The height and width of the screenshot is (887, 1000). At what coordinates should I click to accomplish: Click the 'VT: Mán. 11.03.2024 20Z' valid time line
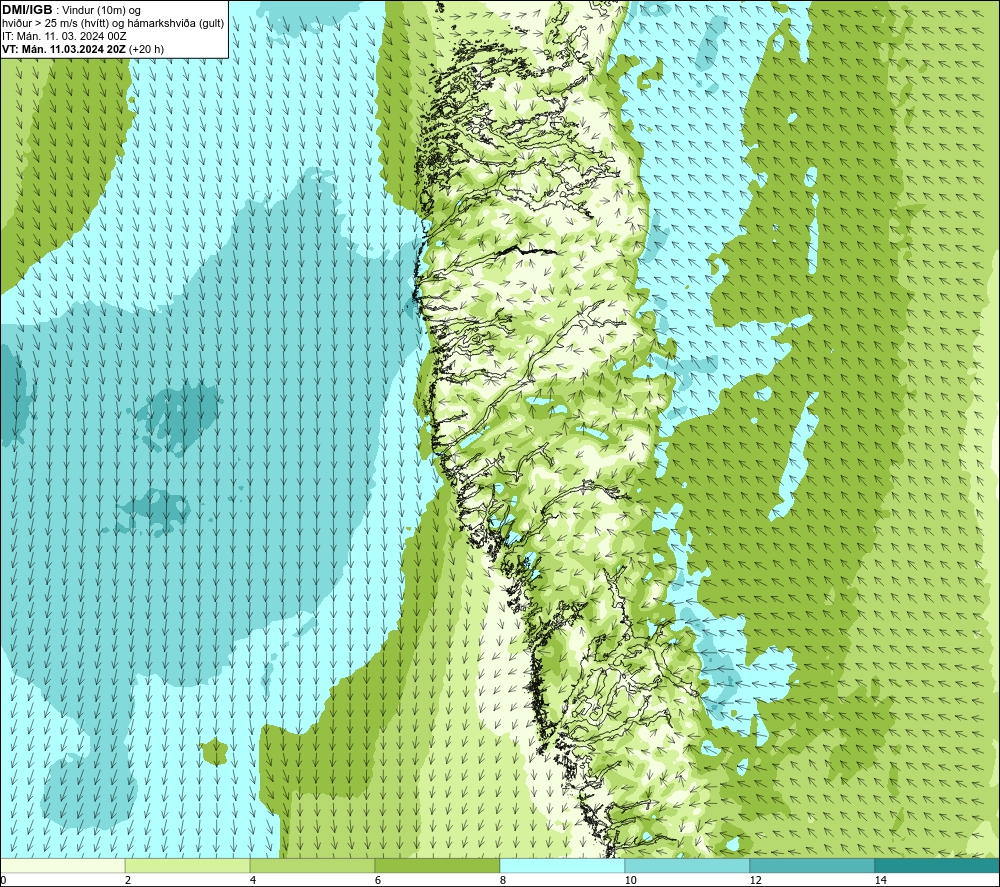point(64,49)
